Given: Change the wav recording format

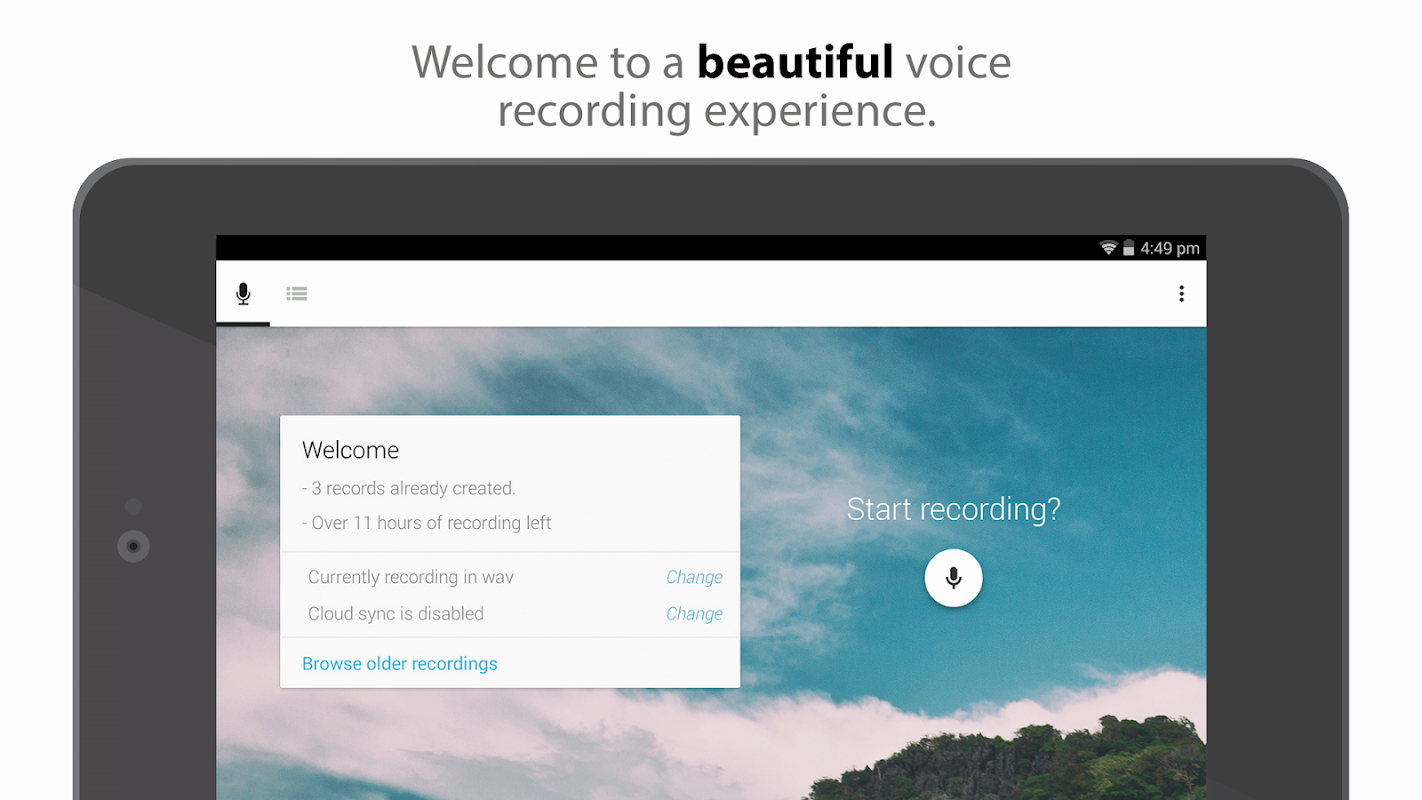Looking at the screenshot, I should point(694,577).
